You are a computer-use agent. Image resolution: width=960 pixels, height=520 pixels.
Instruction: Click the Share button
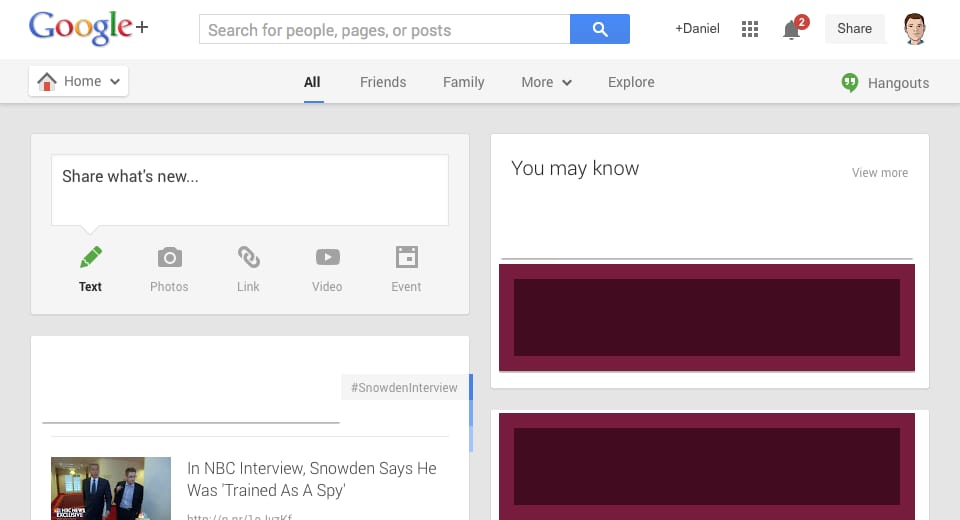click(855, 29)
